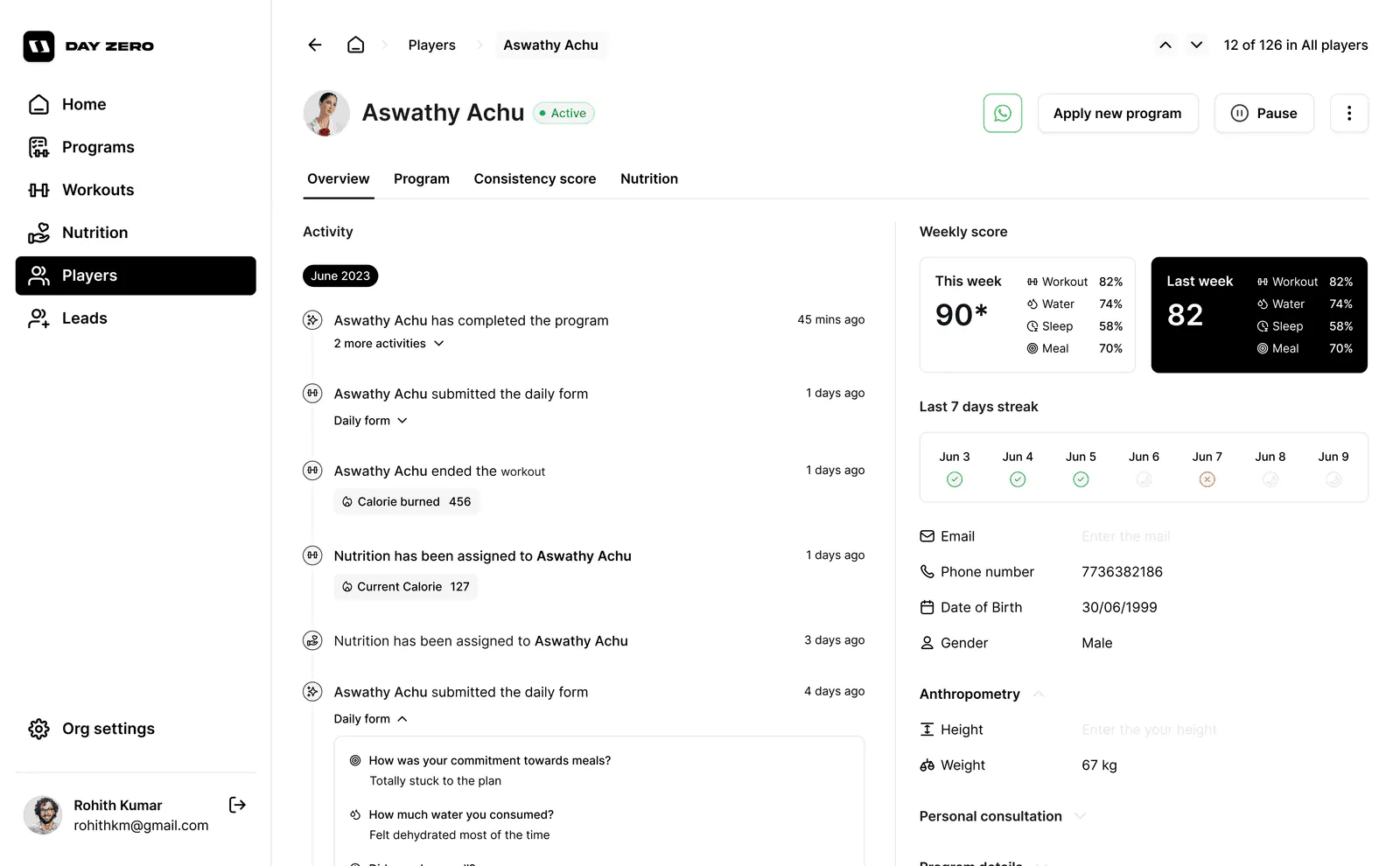Pause the player
1400x866 pixels.
point(1263,113)
